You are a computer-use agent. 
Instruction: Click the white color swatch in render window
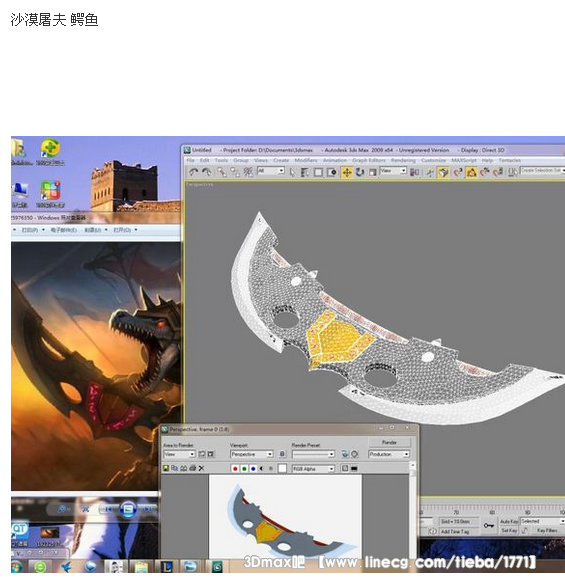point(282,469)
